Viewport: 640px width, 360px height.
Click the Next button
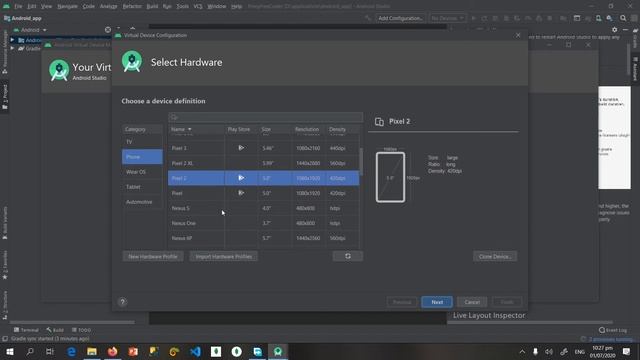(x=437, y=302)
